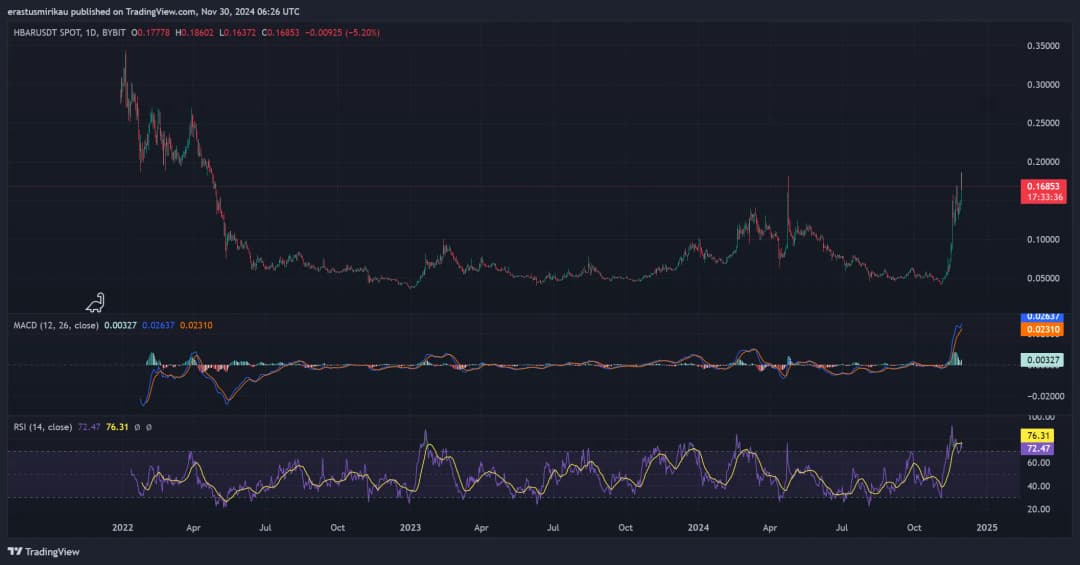
Task: Click the 2024 label on time axis
Action: pos(700,527)
